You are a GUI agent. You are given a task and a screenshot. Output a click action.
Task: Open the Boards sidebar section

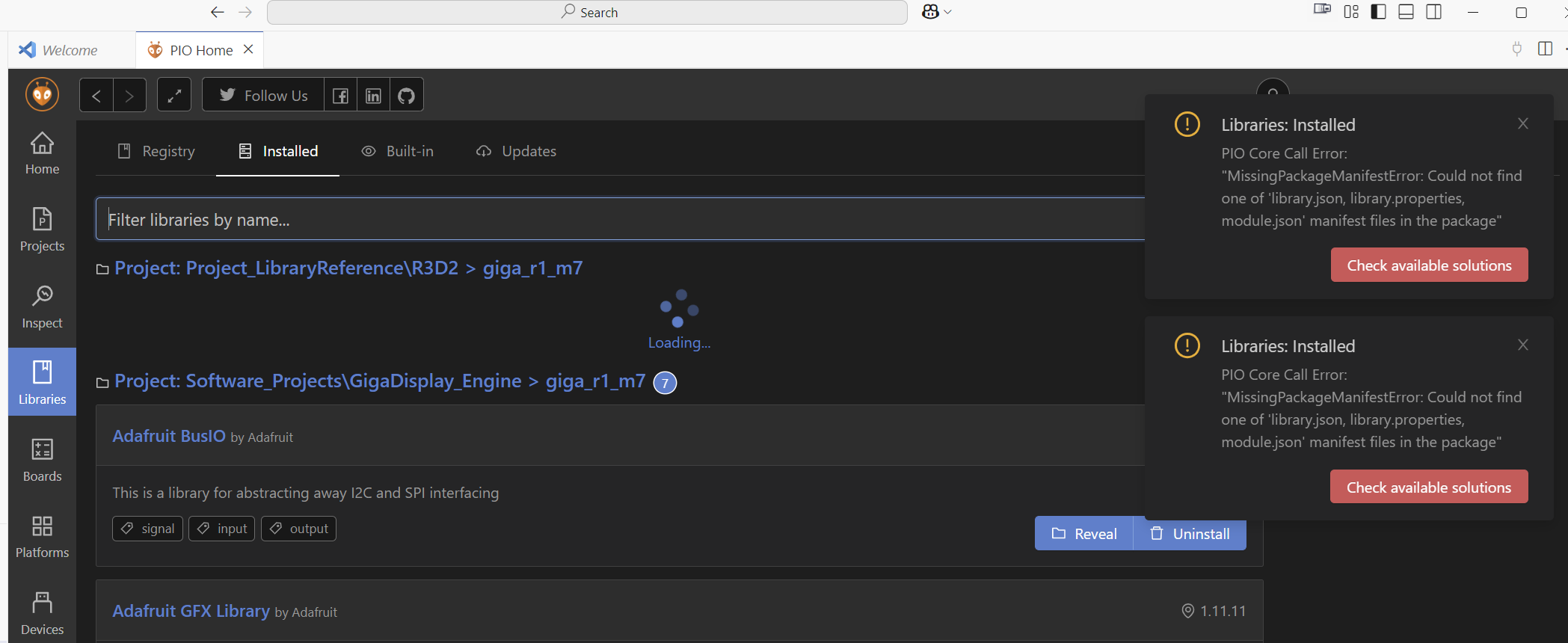coord(42,461)
